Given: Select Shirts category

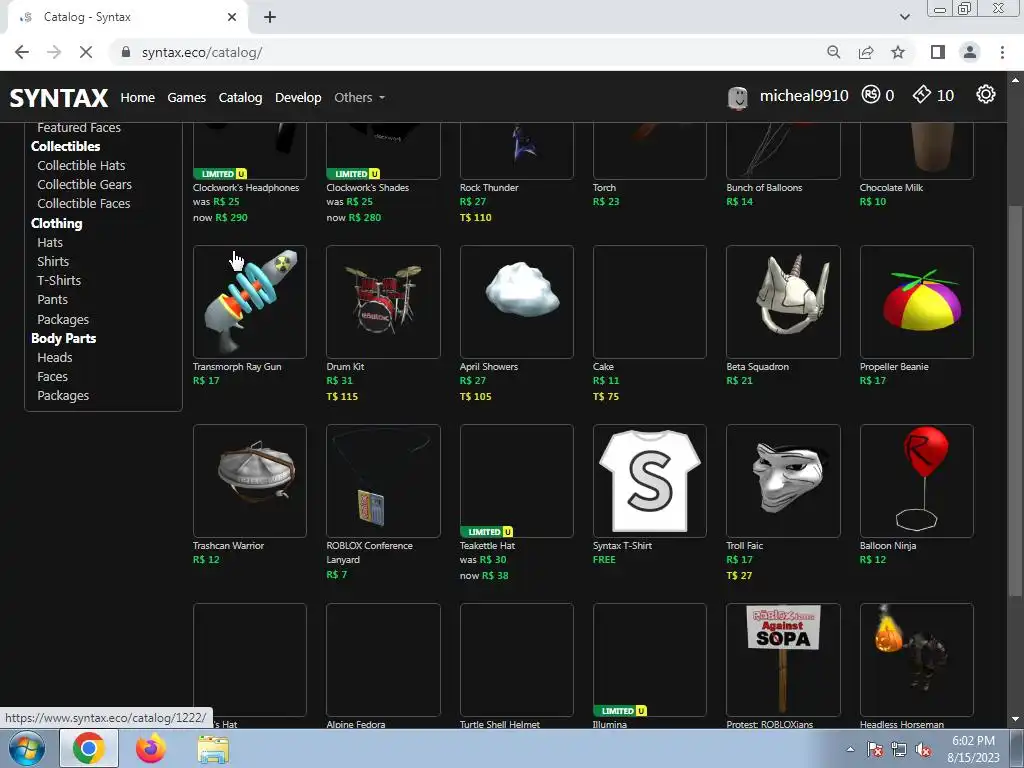Looking at the screenshot, I should (x=53, y=261).
